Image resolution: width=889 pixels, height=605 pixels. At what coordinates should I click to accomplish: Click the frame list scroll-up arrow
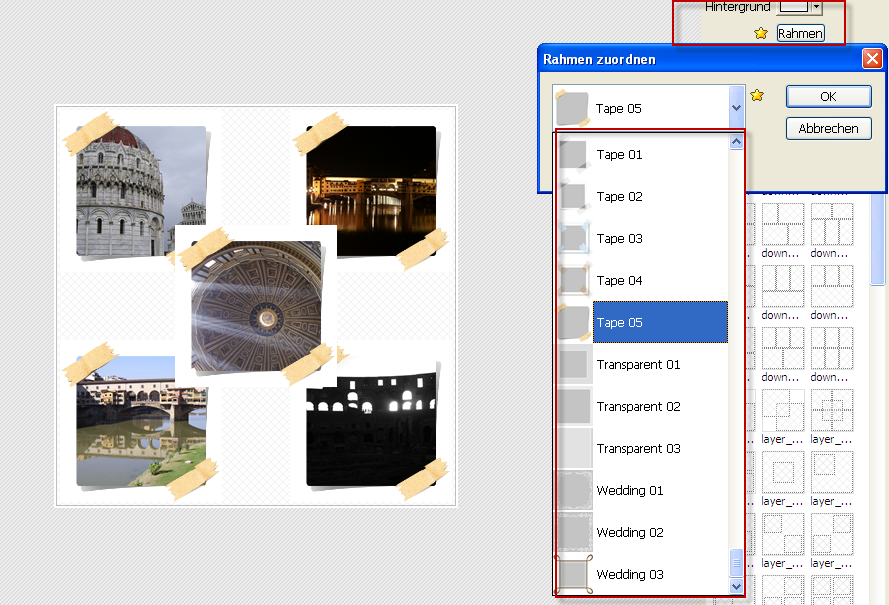737,142
